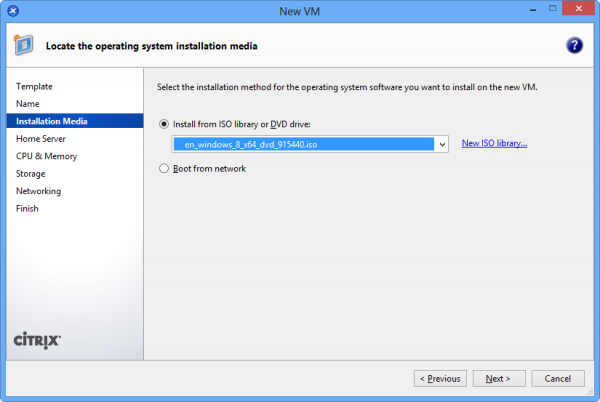The image size is (600, 402).
Task: Go to the Template step
Action: (34, 86)
